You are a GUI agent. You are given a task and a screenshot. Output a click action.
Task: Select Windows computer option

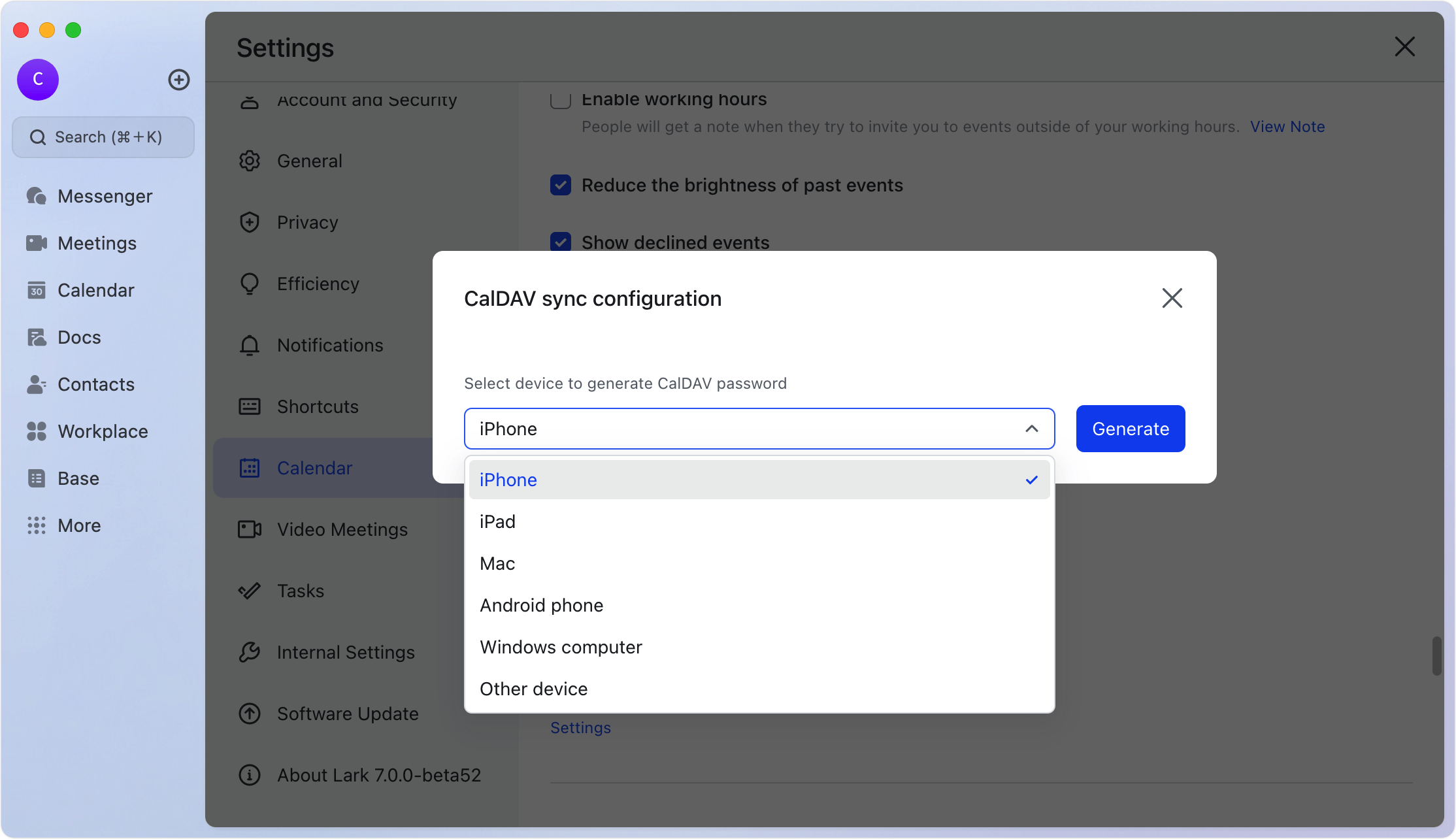(561, 647)
